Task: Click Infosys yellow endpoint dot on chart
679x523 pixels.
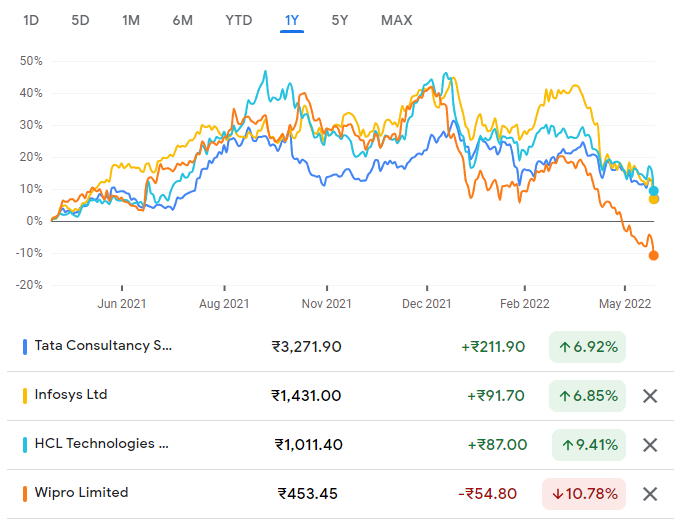Action: 654,200
